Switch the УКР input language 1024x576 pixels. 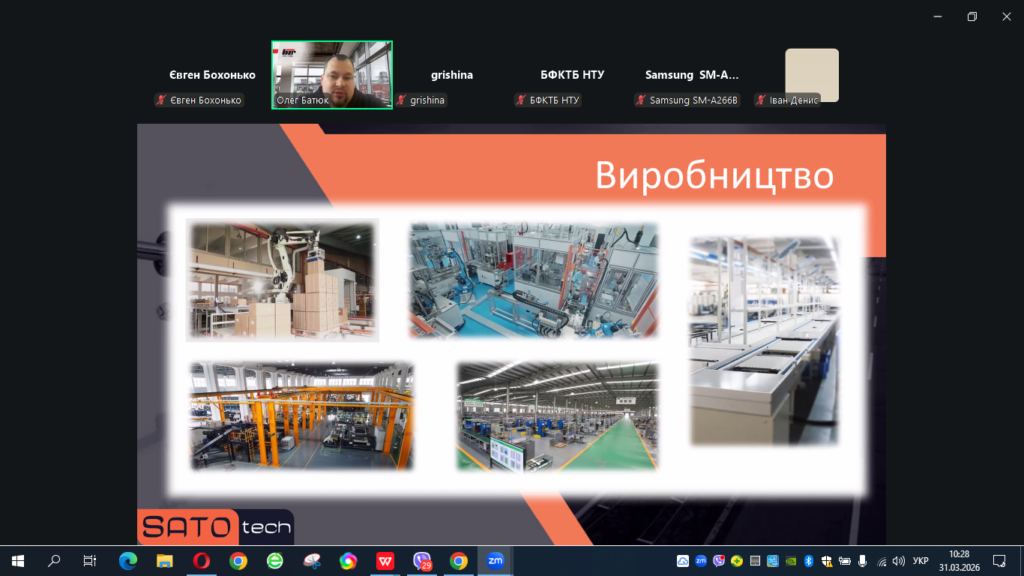tap(921, 561)
